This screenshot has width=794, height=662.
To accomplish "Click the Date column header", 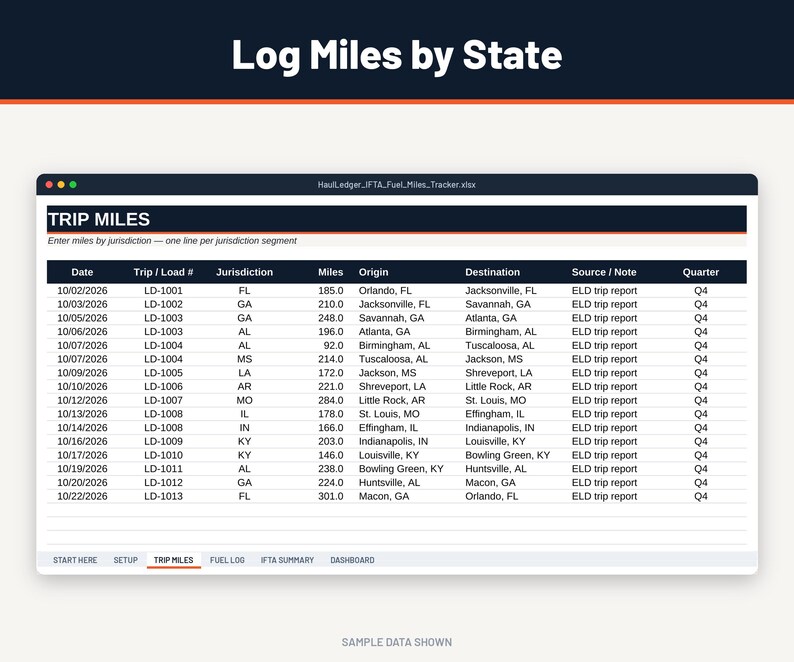I will [82, 272].
